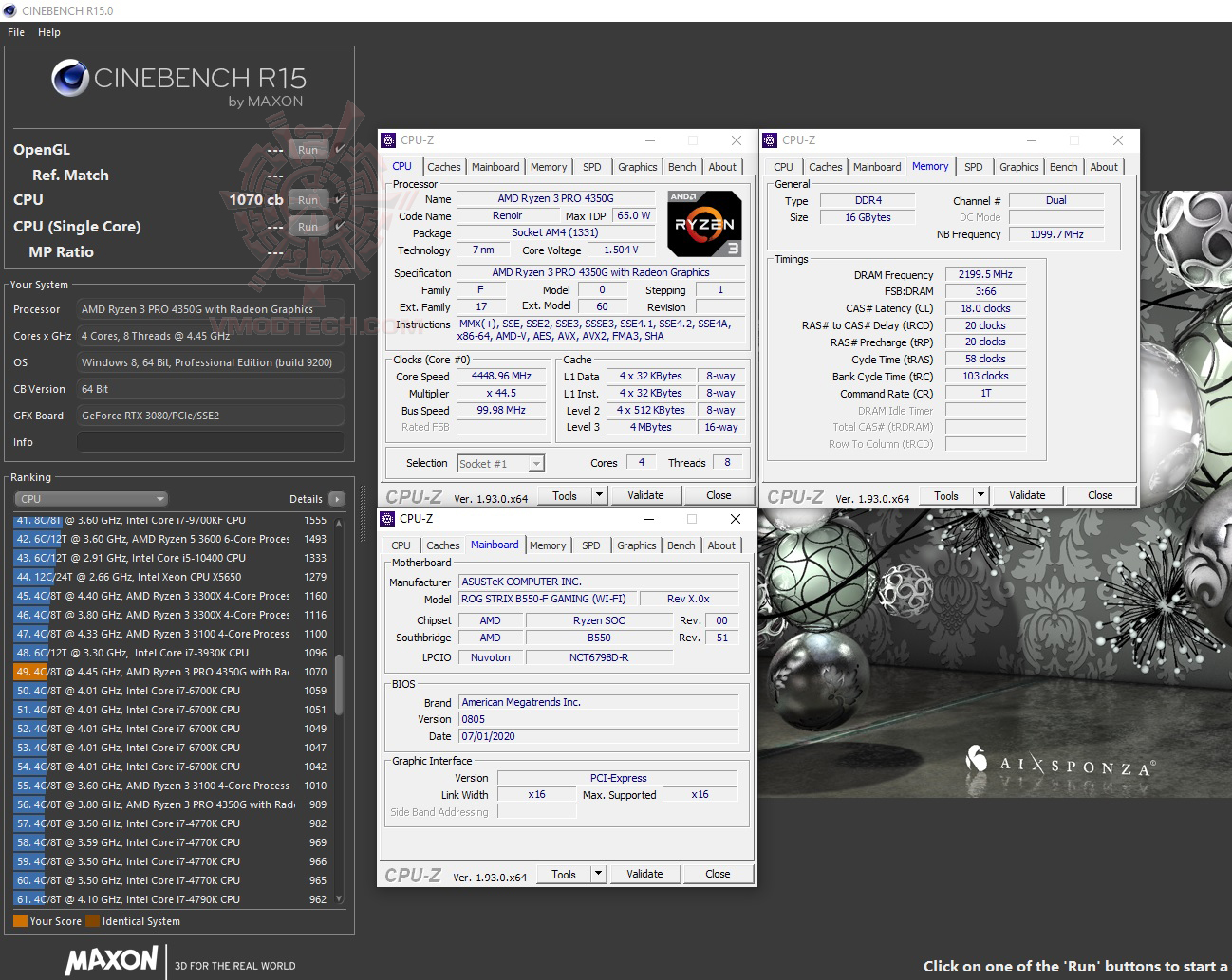
Task: Click the Cinebench icon in the title bar
Action: coord(9,10)
